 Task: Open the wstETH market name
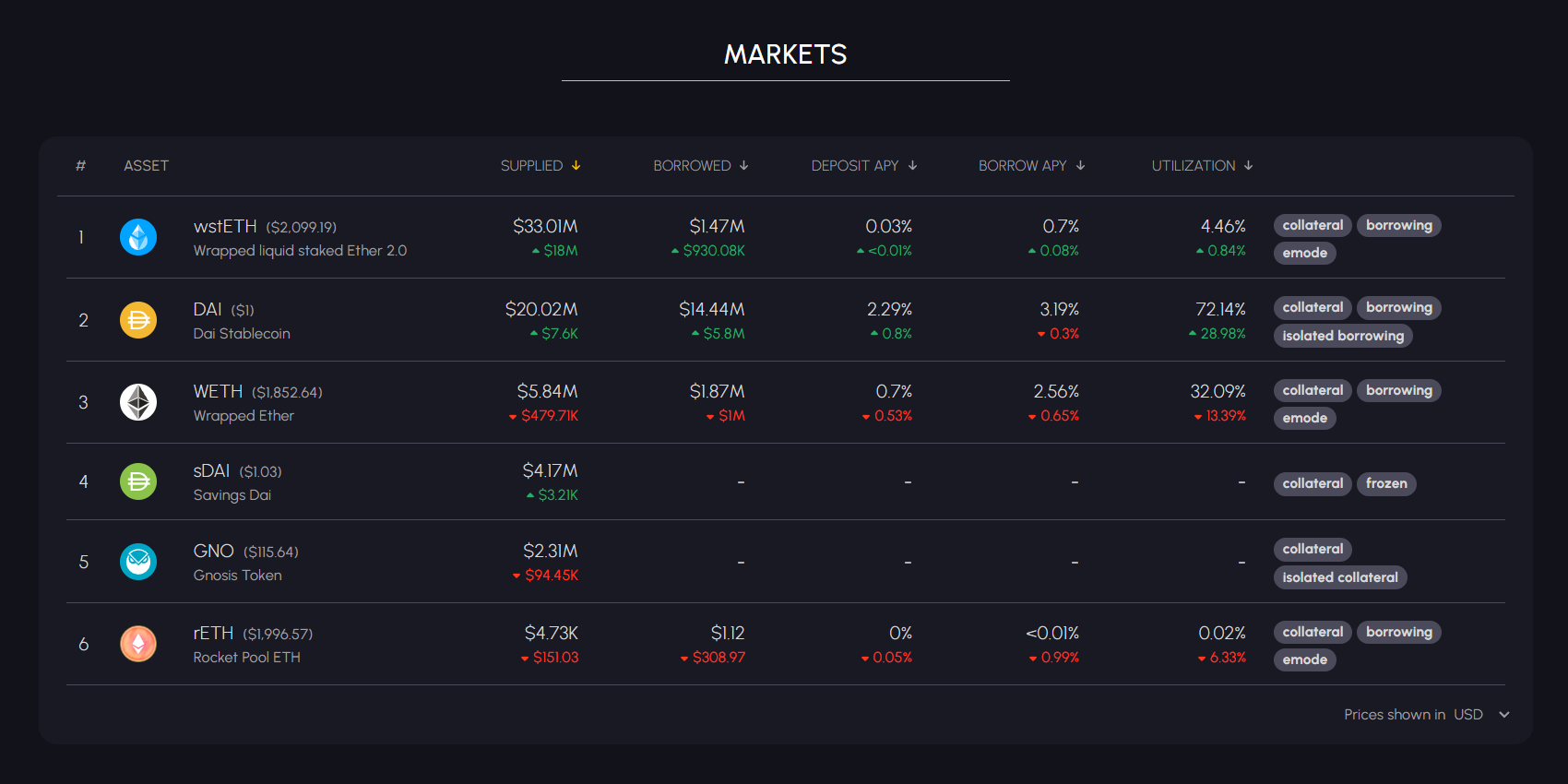[x=225, y=226]
